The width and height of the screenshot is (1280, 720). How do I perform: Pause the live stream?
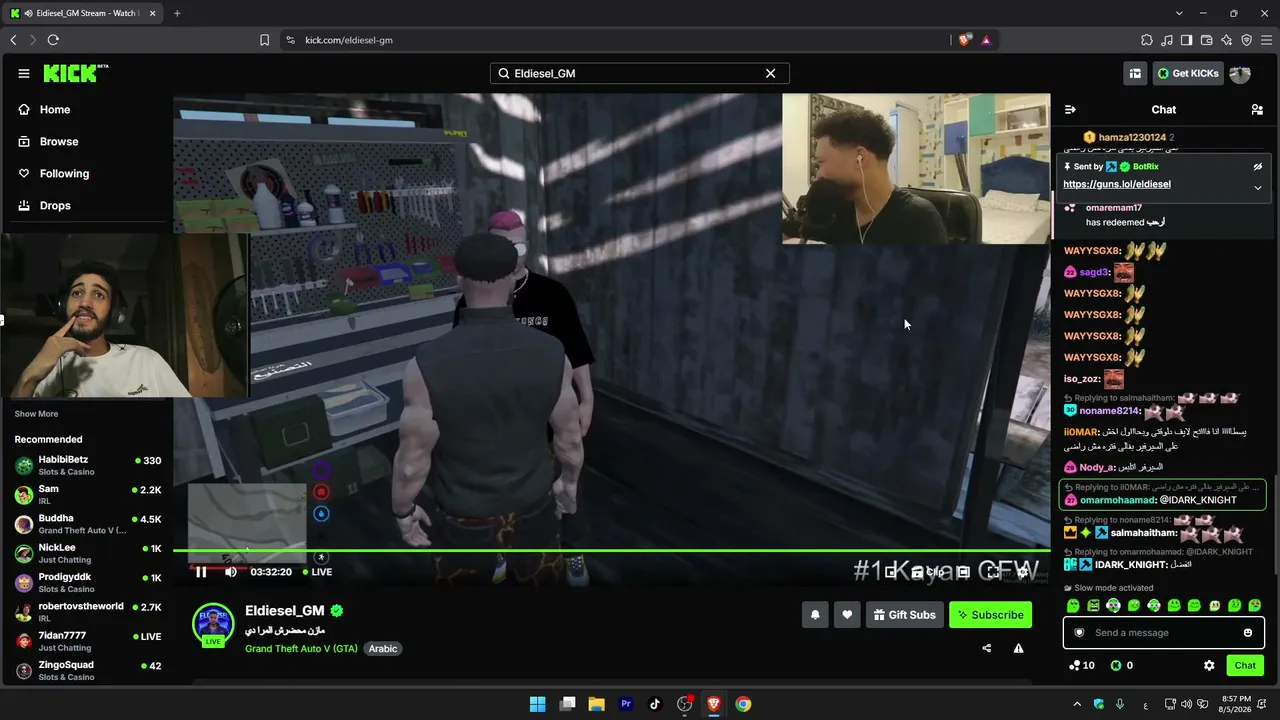coord(201,572)
